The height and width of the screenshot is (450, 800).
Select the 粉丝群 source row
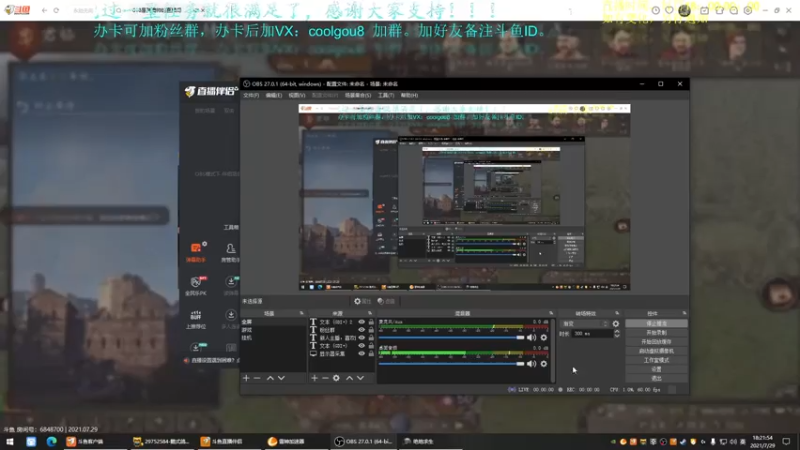(341, 330)
